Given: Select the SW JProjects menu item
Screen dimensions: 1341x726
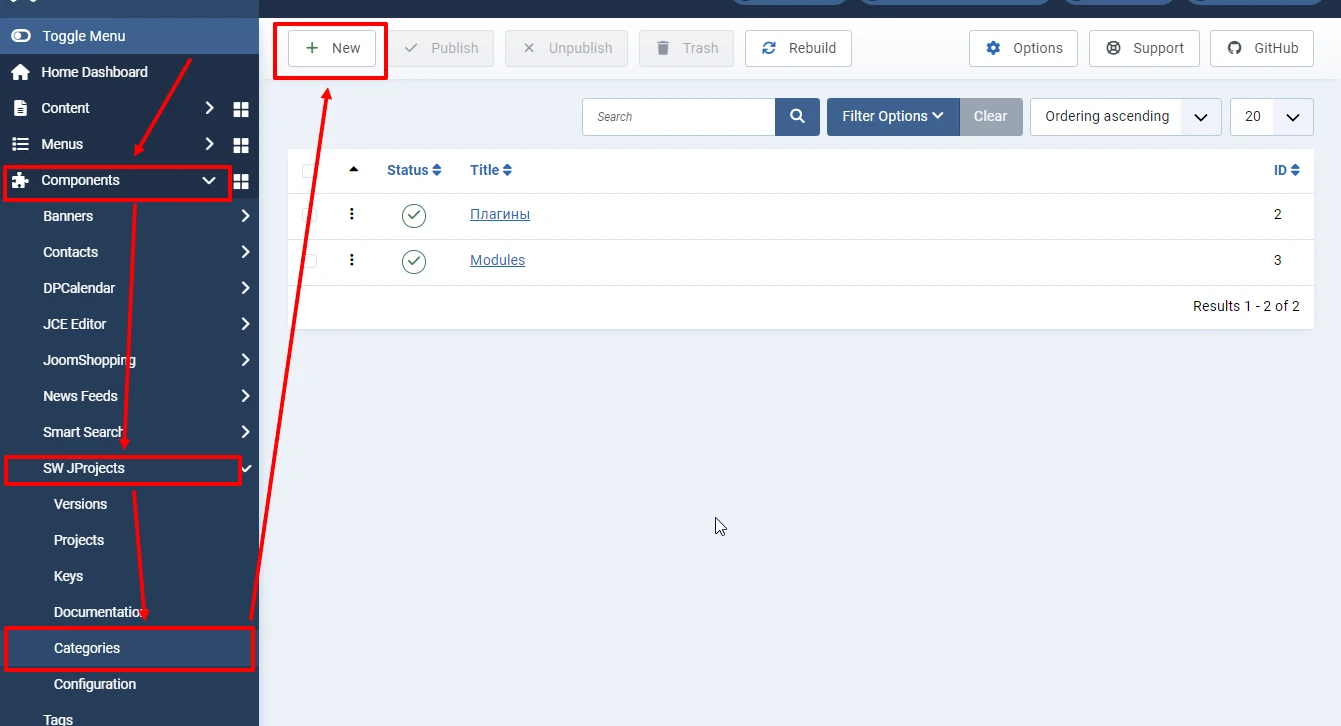Looking at the screenshot, I should point(84,468).
